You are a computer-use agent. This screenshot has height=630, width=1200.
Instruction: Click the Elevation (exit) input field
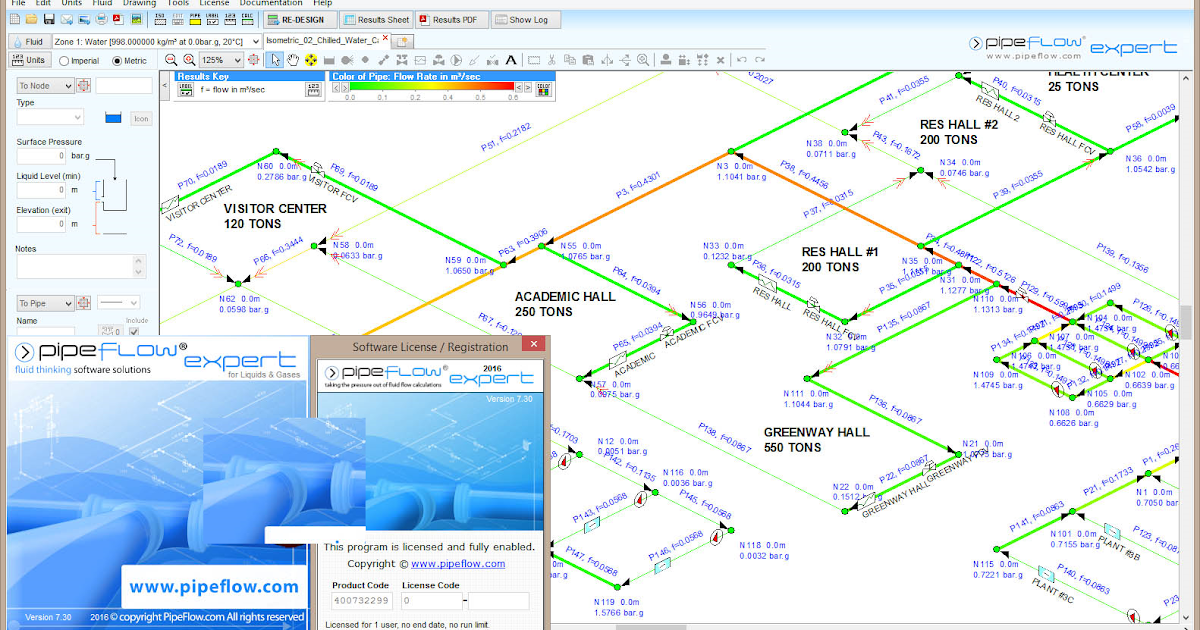pyautogui.click(x=41, y=224)
